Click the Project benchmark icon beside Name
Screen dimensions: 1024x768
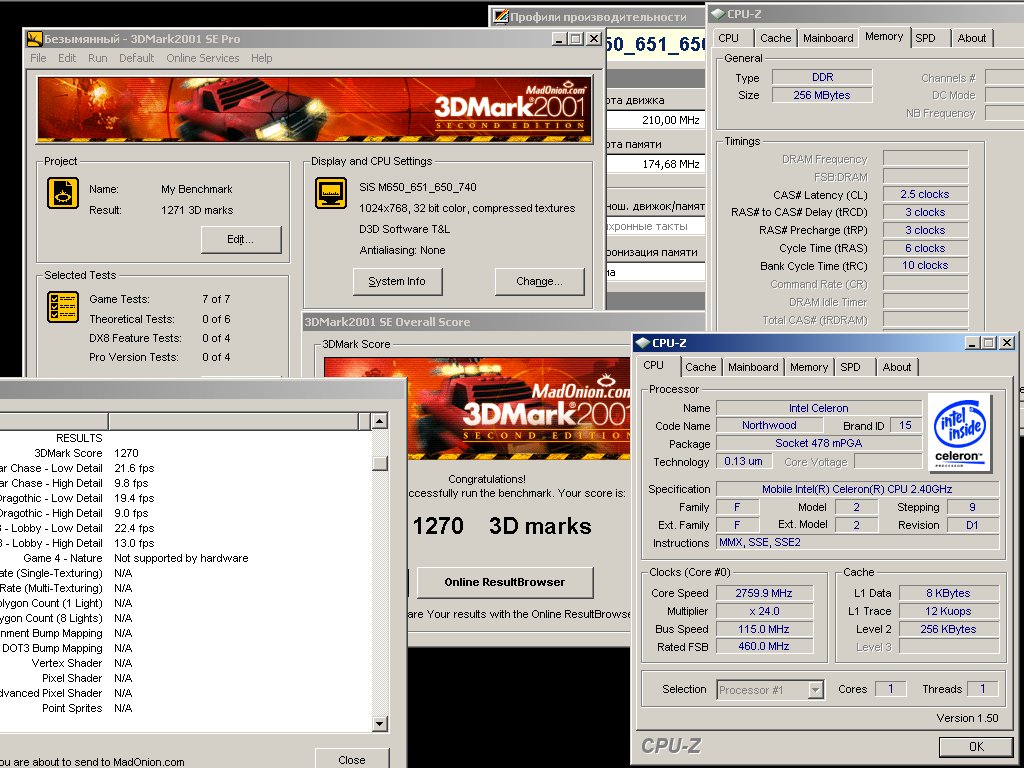coord(63,193)
